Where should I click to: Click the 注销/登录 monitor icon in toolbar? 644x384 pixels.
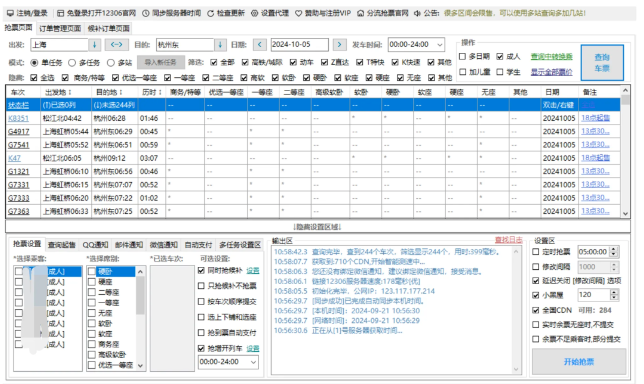(10, 13)
